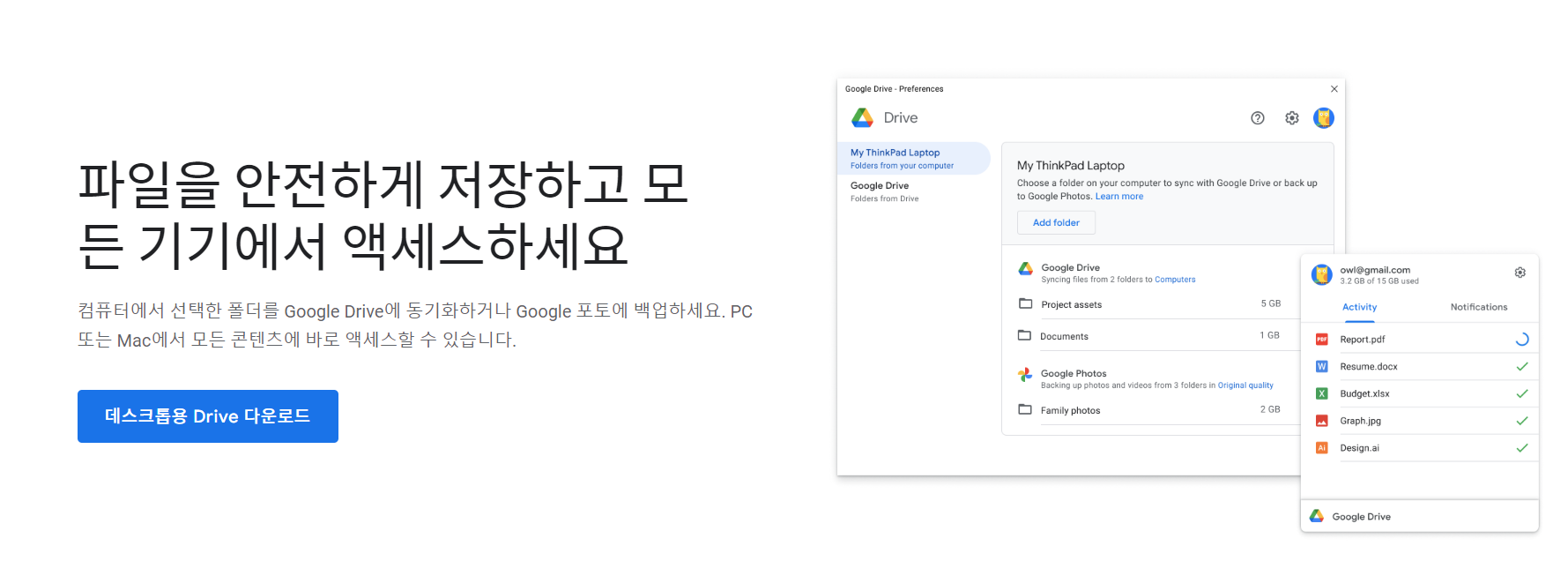Viewport: 1568px width, 561px height.
Task: Click the Documents folder icon
Action: 1024,335
